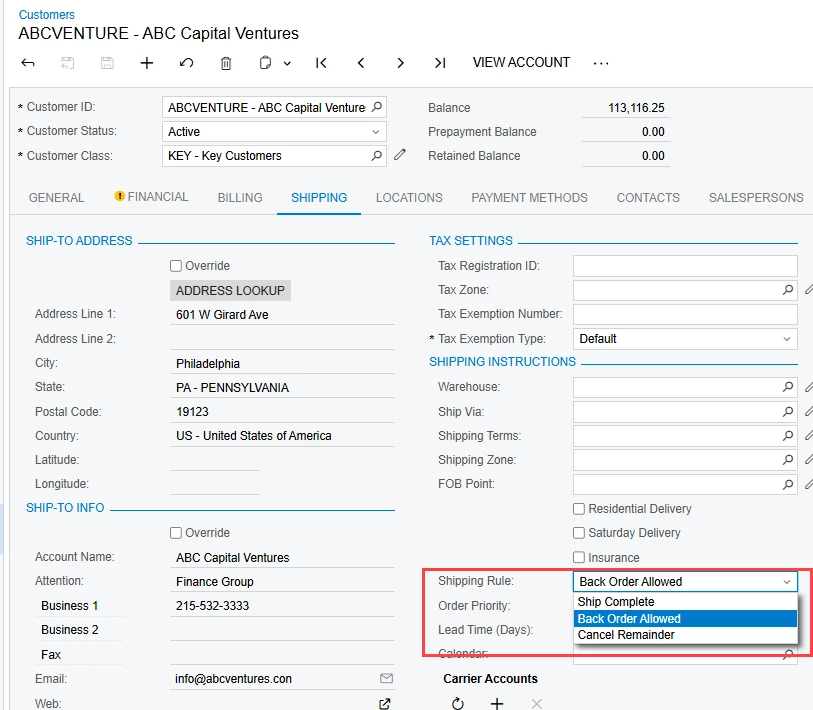
Task: Go to the next record
Action: tap(400, 63)
